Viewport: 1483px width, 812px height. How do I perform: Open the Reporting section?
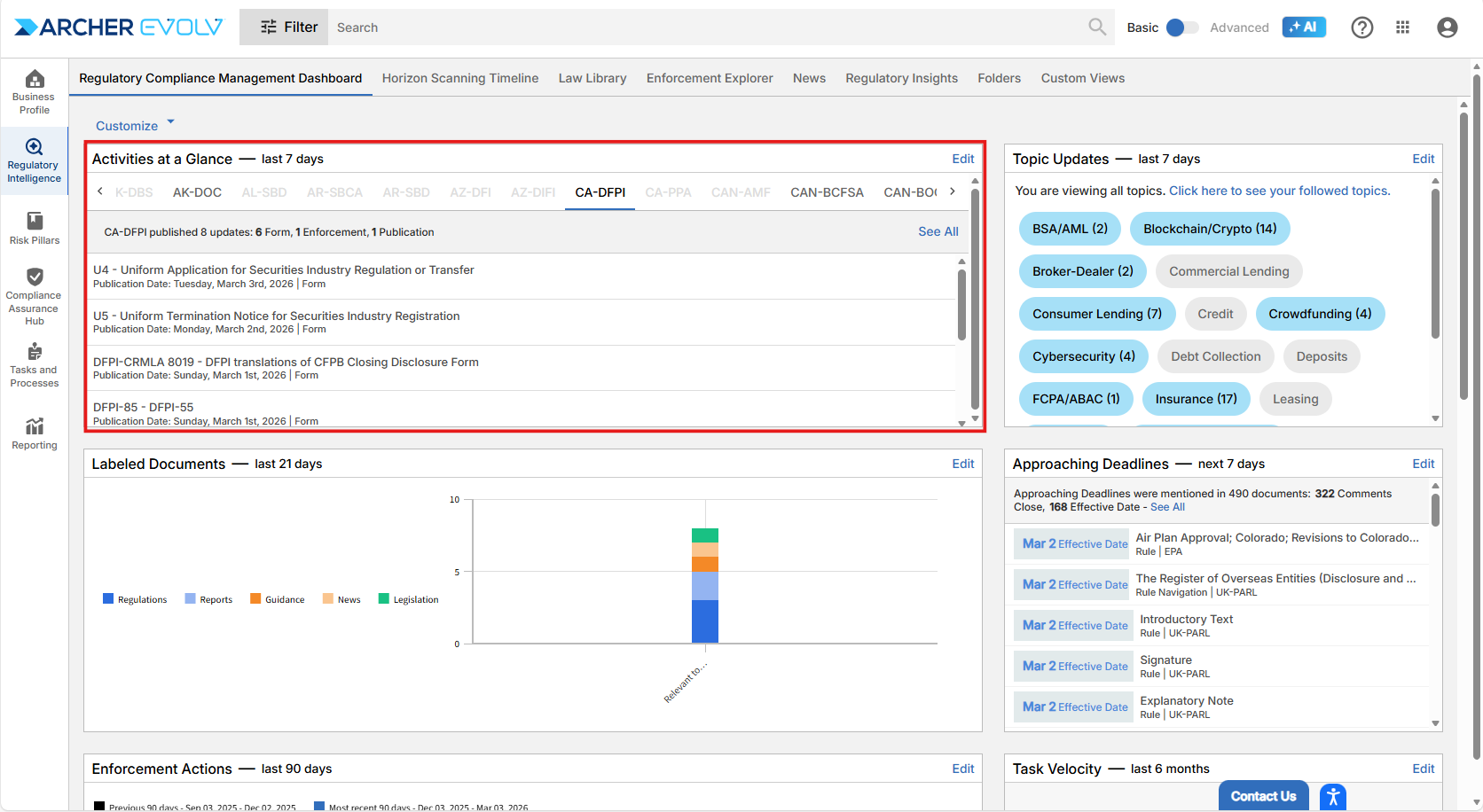click(x=35, y=433)
